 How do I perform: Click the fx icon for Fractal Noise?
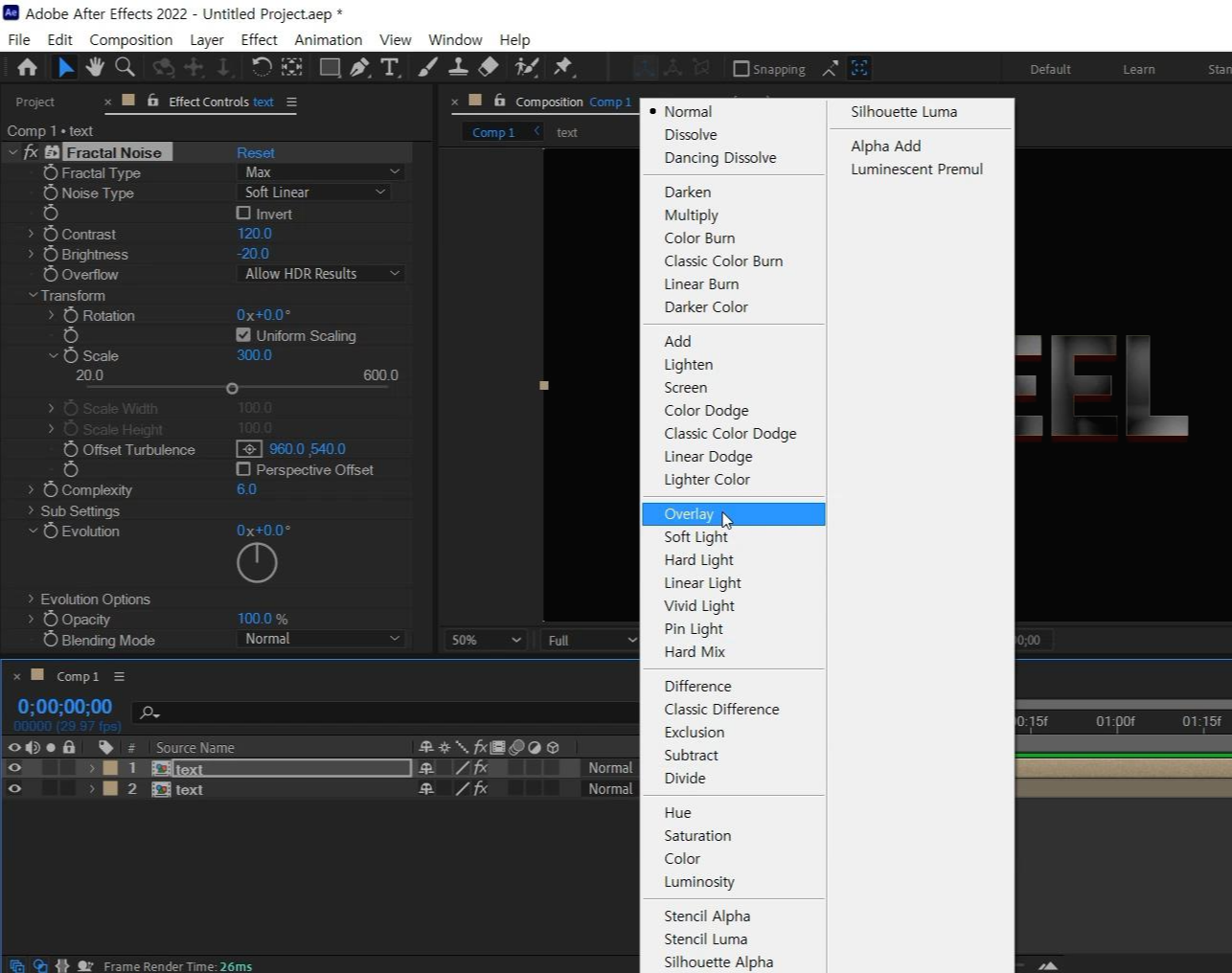31,152
